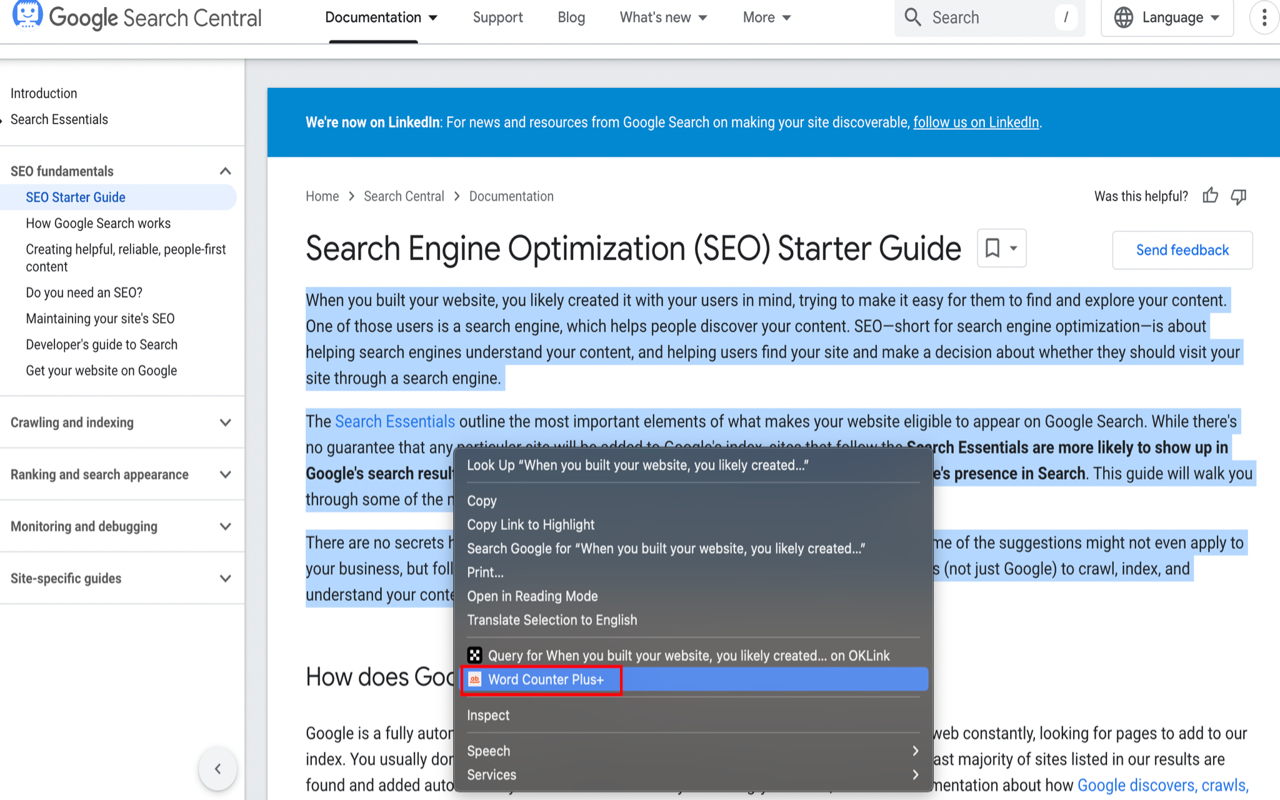Expand the Monitoring and debugging section
This screenshot has width=1280, height=800.
coord(225,527)
